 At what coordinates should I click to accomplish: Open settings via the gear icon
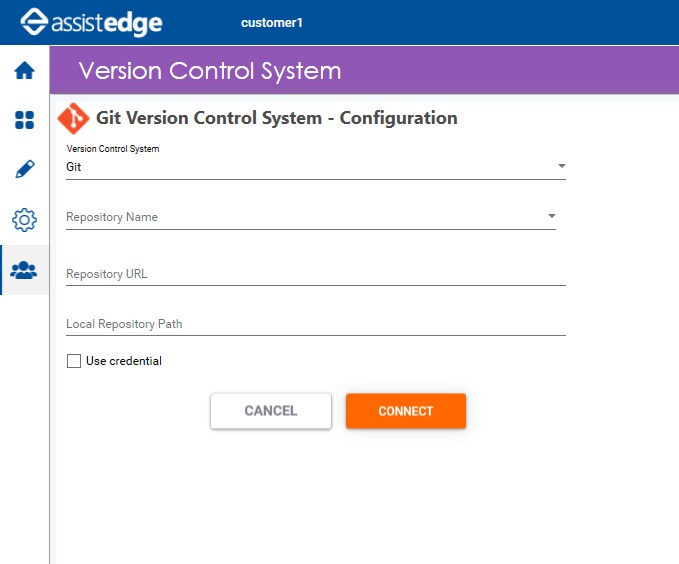click(x=24, y=220)
